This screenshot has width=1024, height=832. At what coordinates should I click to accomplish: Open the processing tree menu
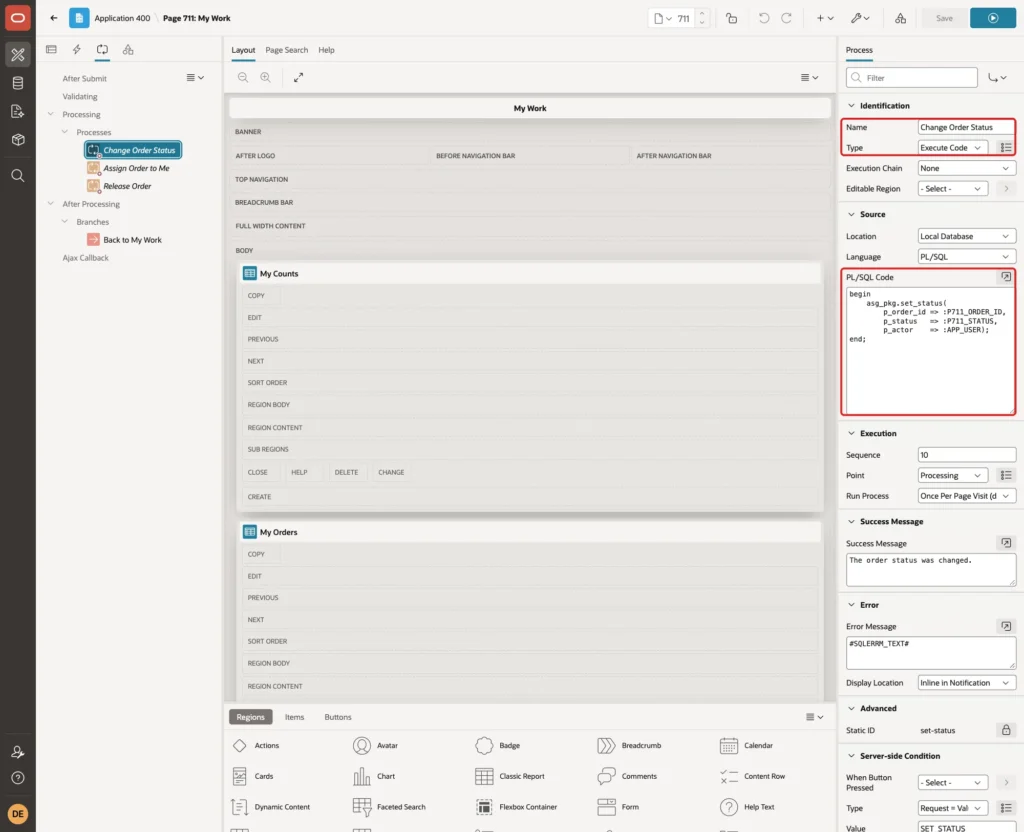pyautogui.click(x=195, y=77)
